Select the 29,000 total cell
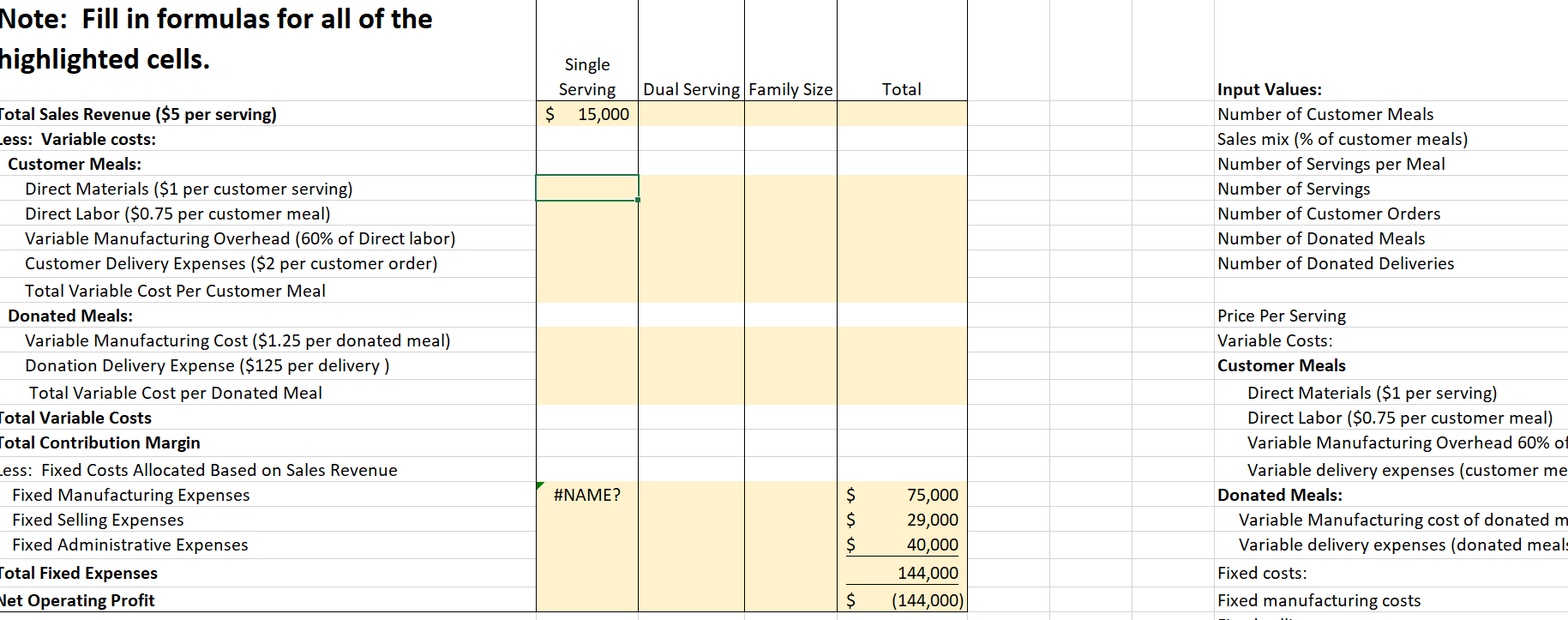 click(902, 520)
